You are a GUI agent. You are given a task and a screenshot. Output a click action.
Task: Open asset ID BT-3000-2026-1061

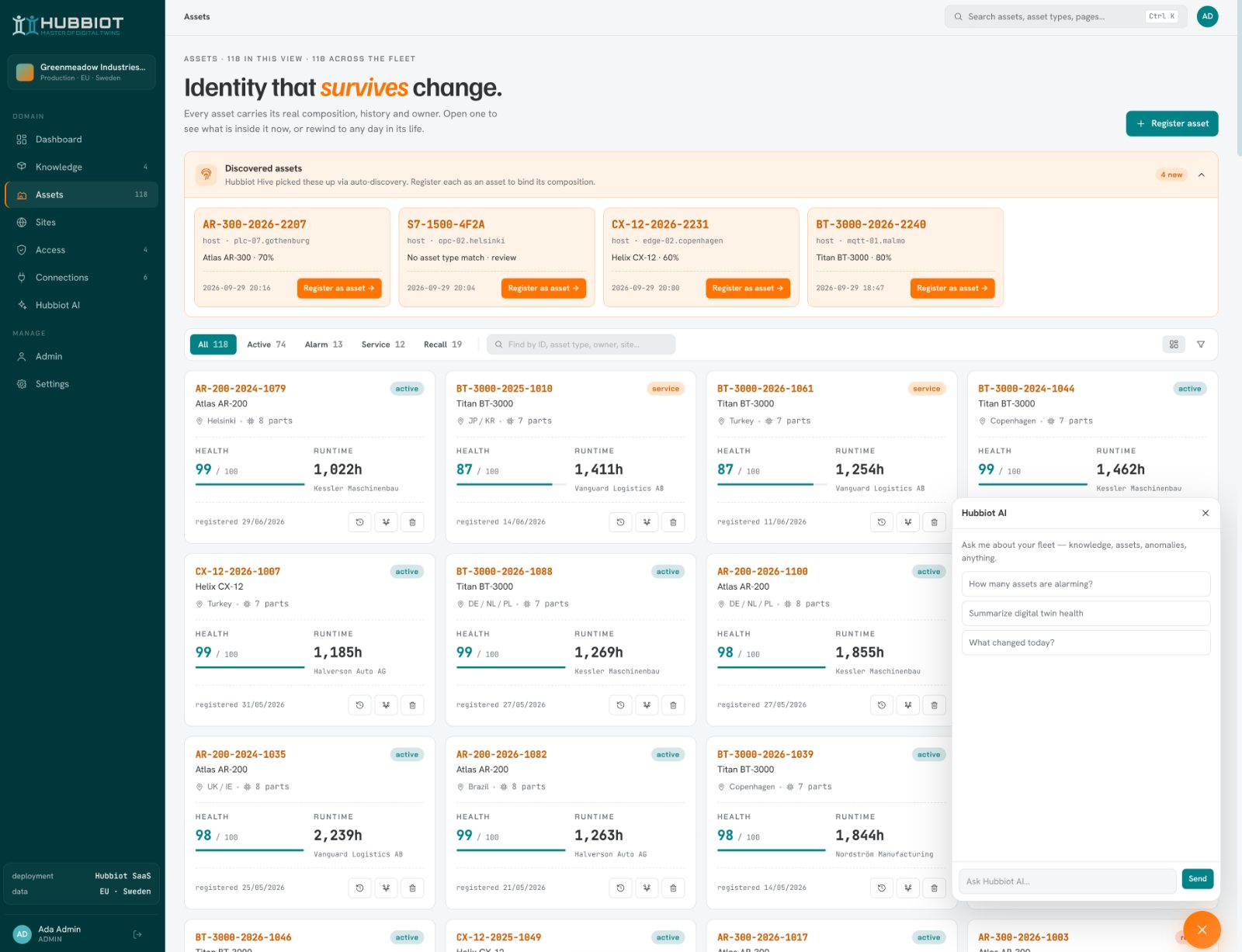click(x=765, y=389)
